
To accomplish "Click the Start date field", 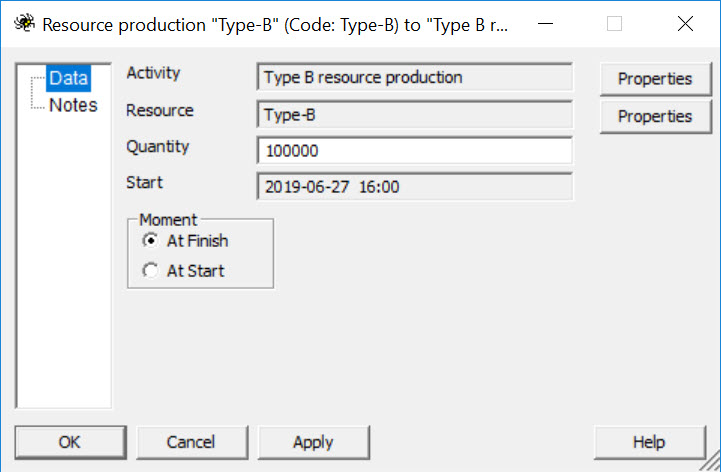I will [414, 186].
